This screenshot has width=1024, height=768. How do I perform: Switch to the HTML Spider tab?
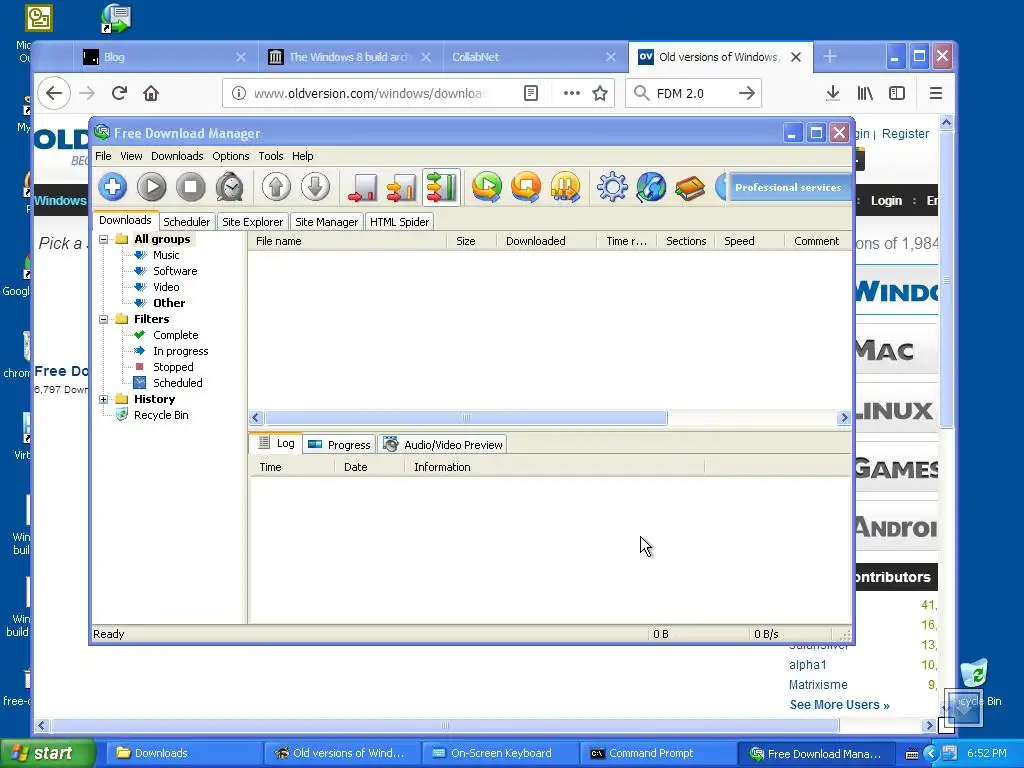399,222
